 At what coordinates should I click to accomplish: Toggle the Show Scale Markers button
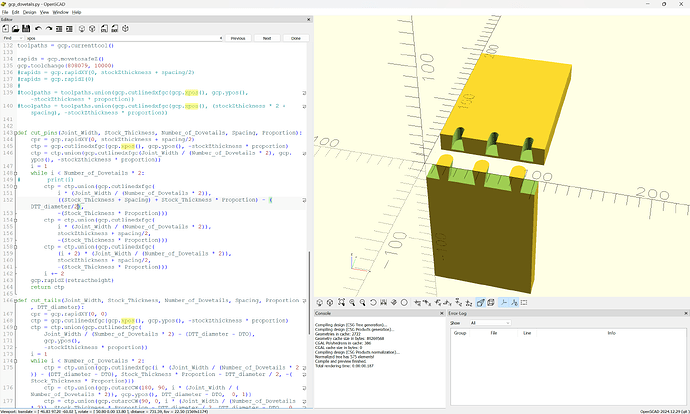(x=514, y=303)
